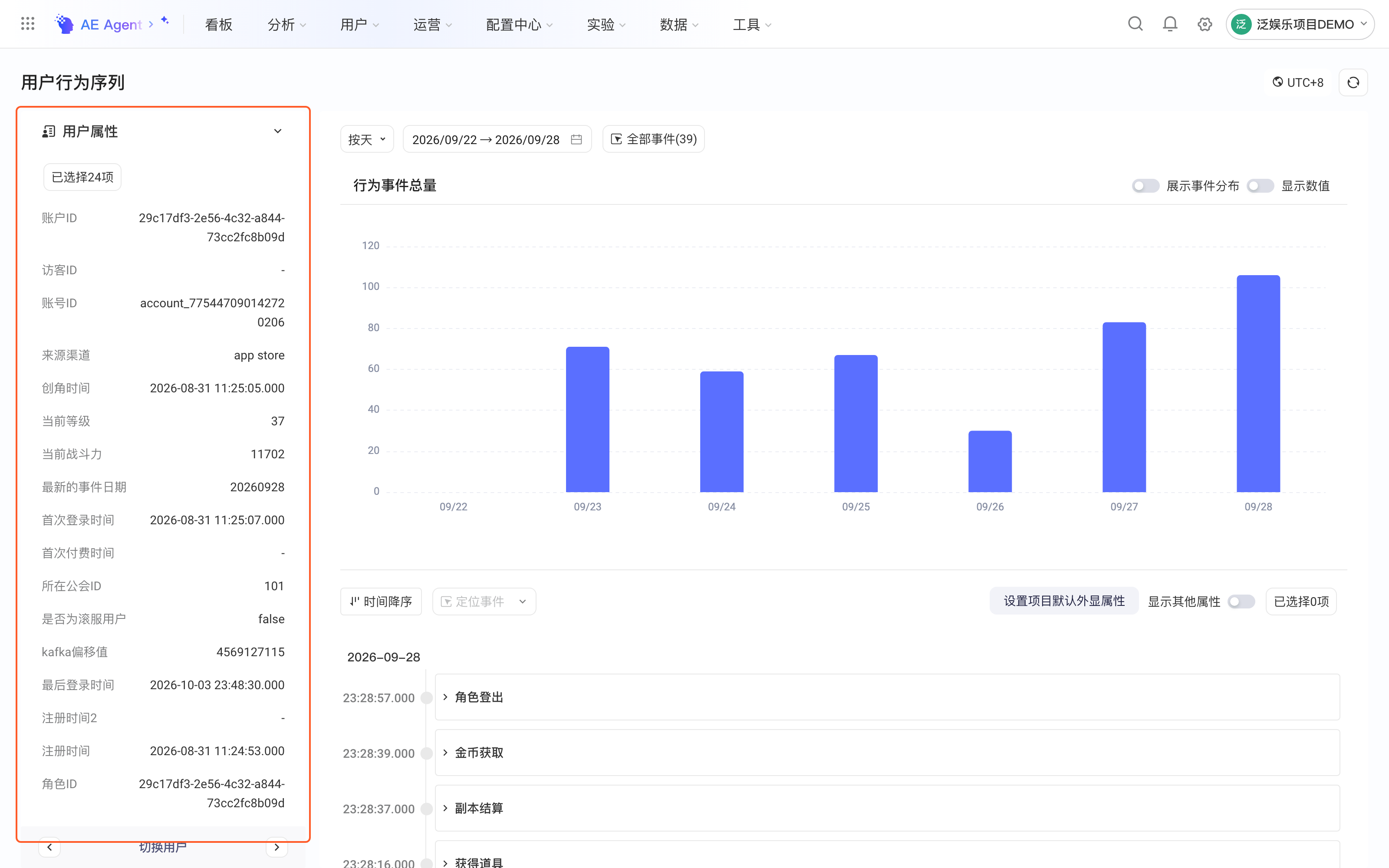Viewport: 1389px width, 868px height.
Task: Switch to the previous user arrow
Action: [50, 847]
